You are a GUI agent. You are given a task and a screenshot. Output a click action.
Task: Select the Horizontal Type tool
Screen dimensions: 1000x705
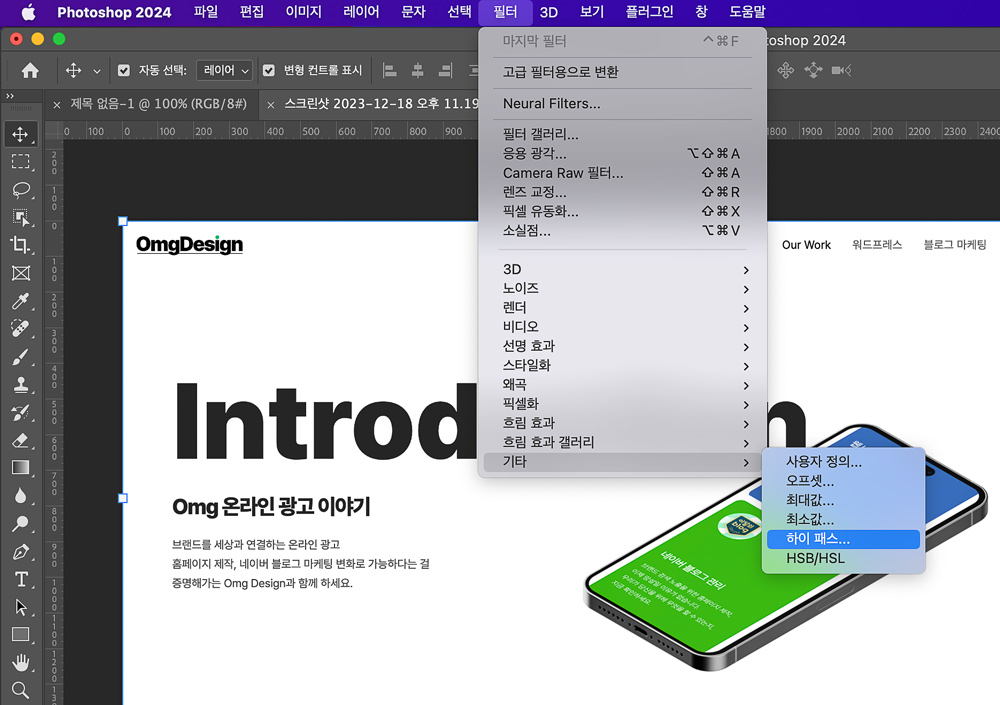20,579
